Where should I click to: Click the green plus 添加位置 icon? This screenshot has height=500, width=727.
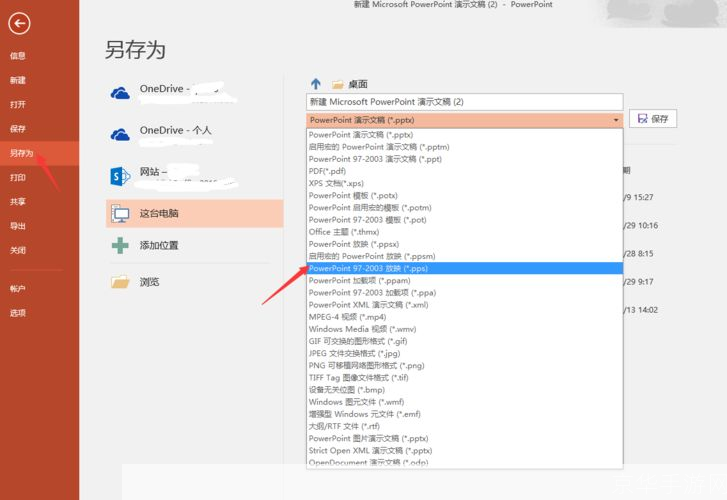point(120,245)
